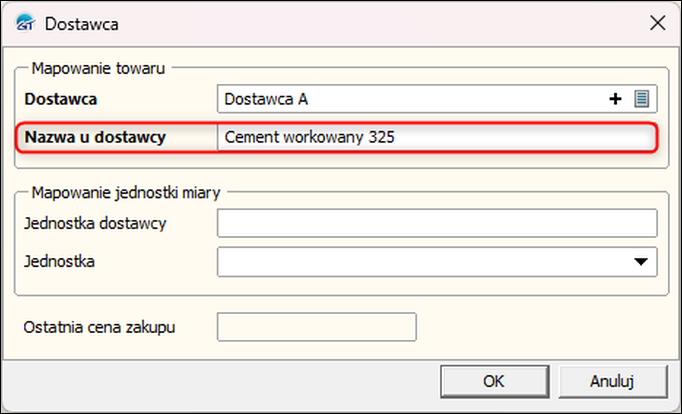This screenshot has width=682, height=414.
Task: Open the supplier list icon
Action: (642, 99)
